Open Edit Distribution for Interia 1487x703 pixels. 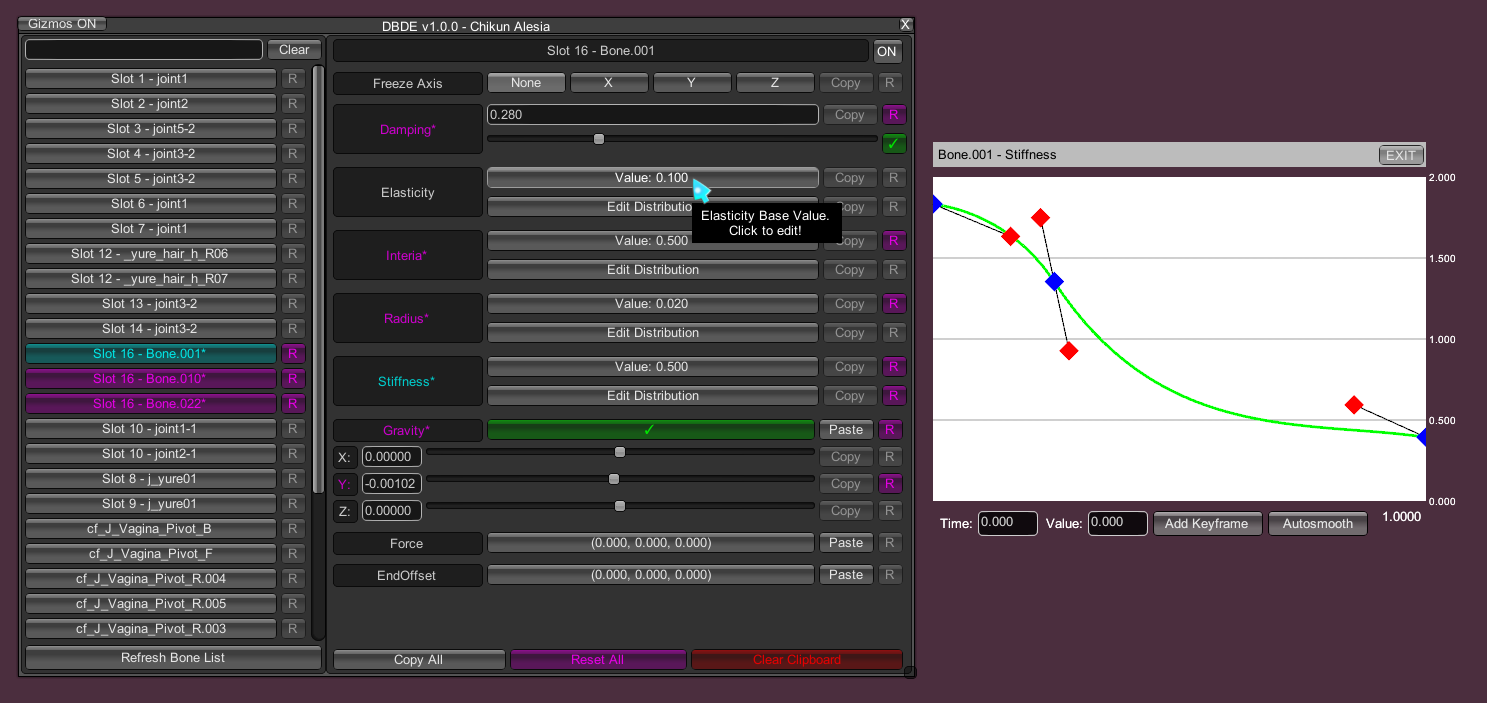click(x=653, y=270)
